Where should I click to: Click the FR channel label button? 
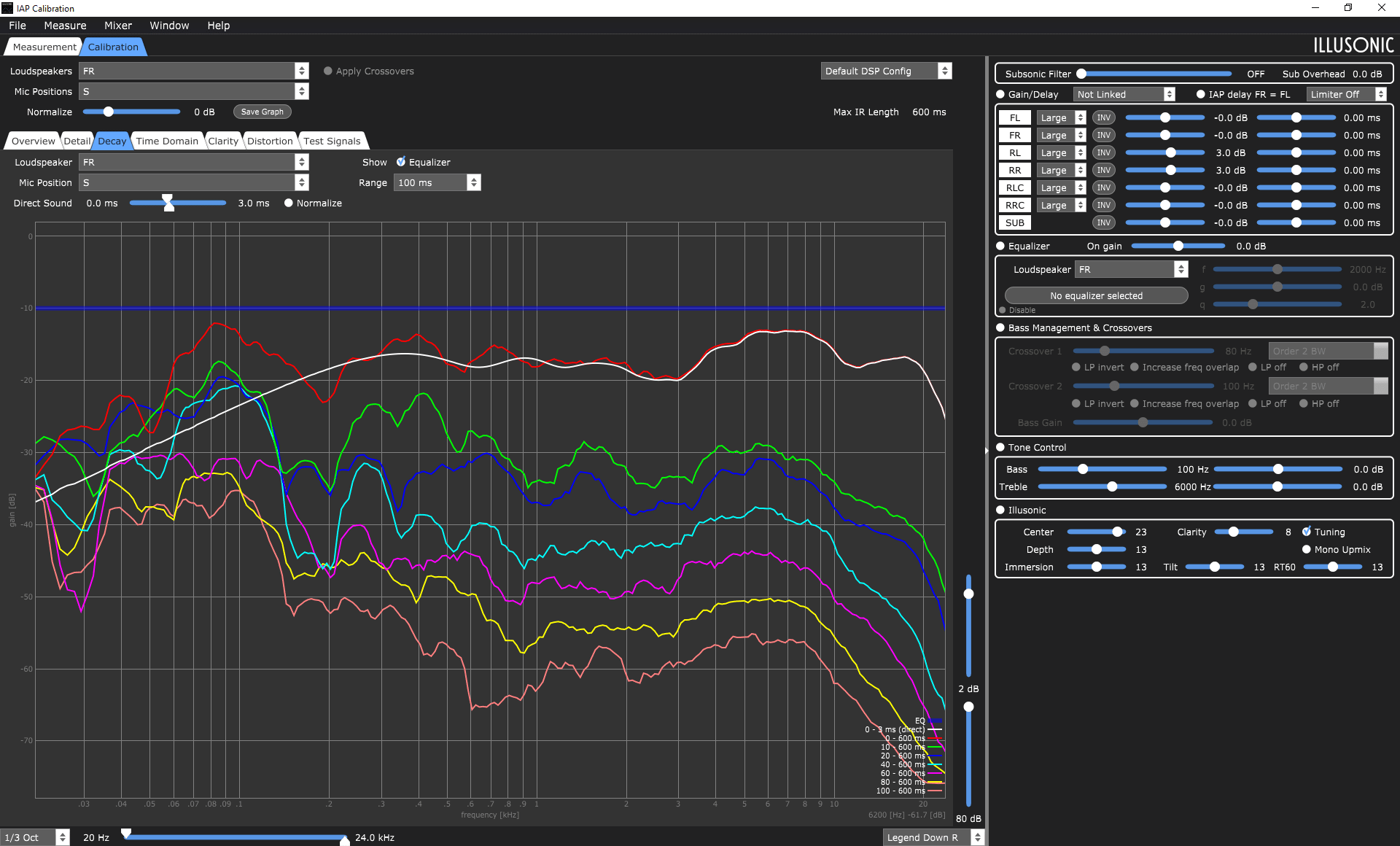pos(1014,135)
